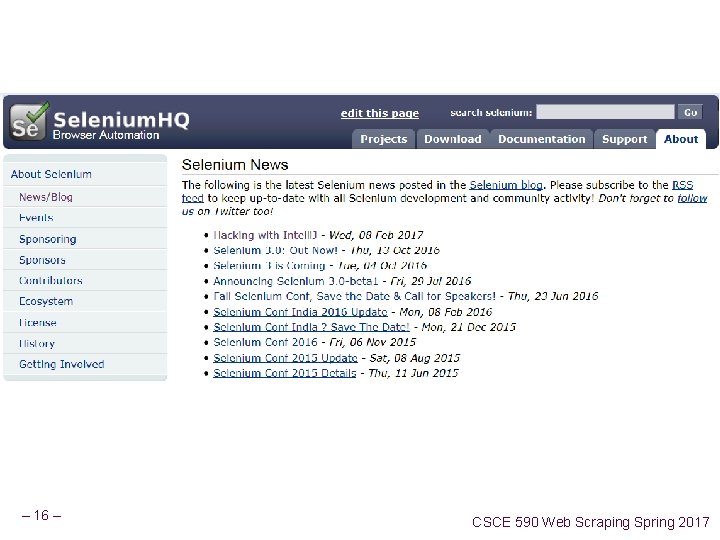Click 'CSCE 590 Web Scraping Spring 2017' footer

click(591, 522)
